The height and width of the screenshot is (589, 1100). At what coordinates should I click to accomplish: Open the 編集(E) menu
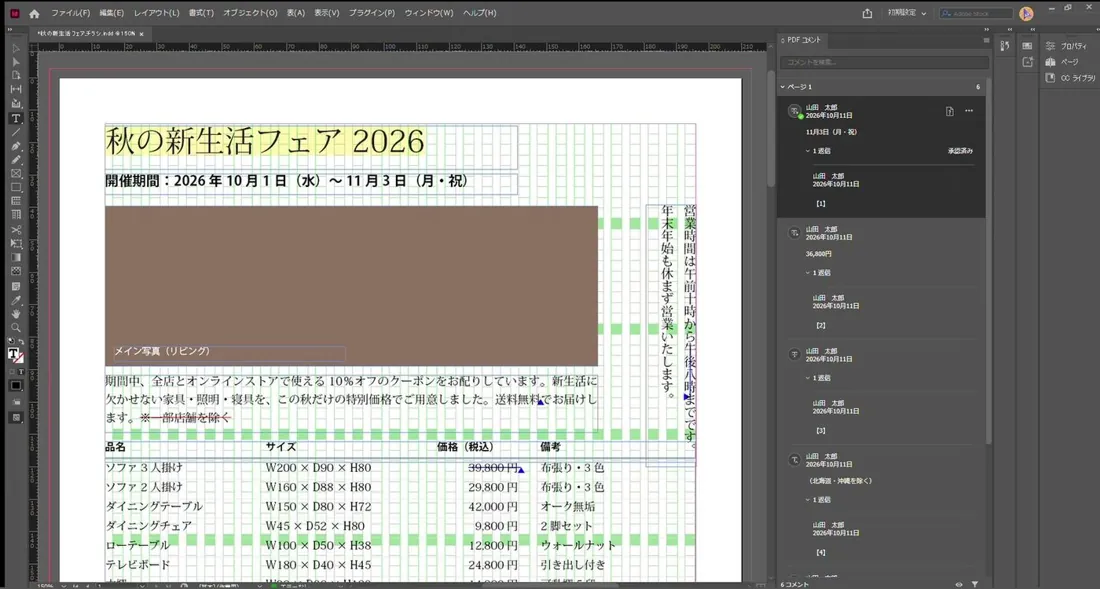click(x=112, y=13)
